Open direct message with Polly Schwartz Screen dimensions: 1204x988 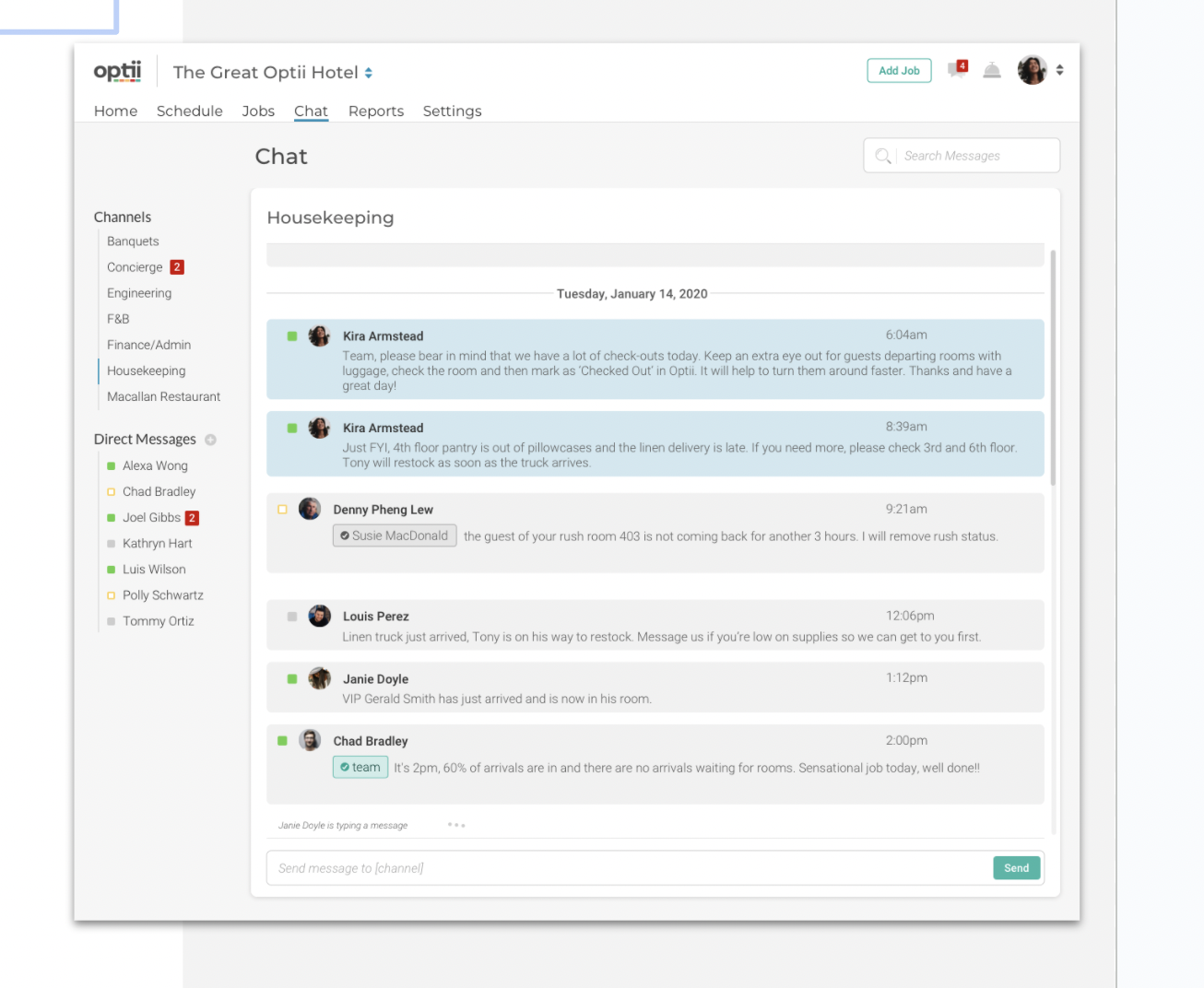[162, 595]
